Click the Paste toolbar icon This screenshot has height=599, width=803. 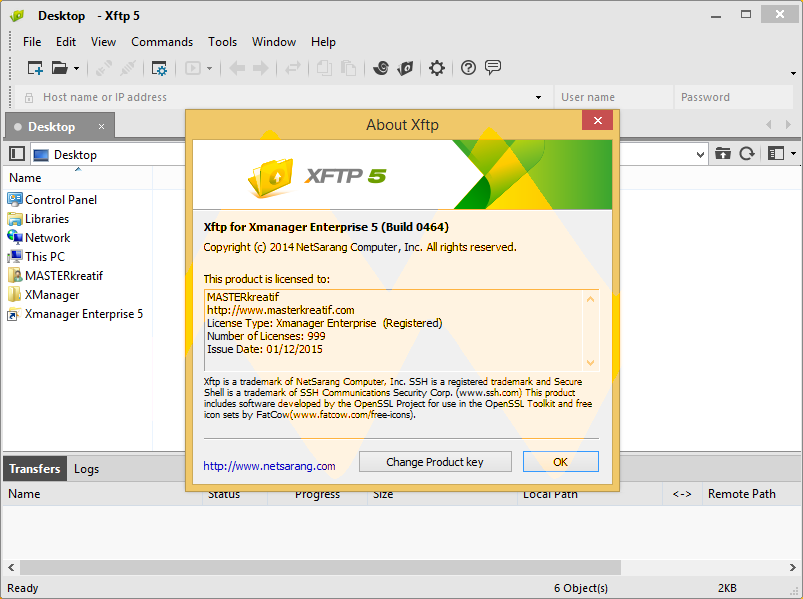(x=348, y=68)
